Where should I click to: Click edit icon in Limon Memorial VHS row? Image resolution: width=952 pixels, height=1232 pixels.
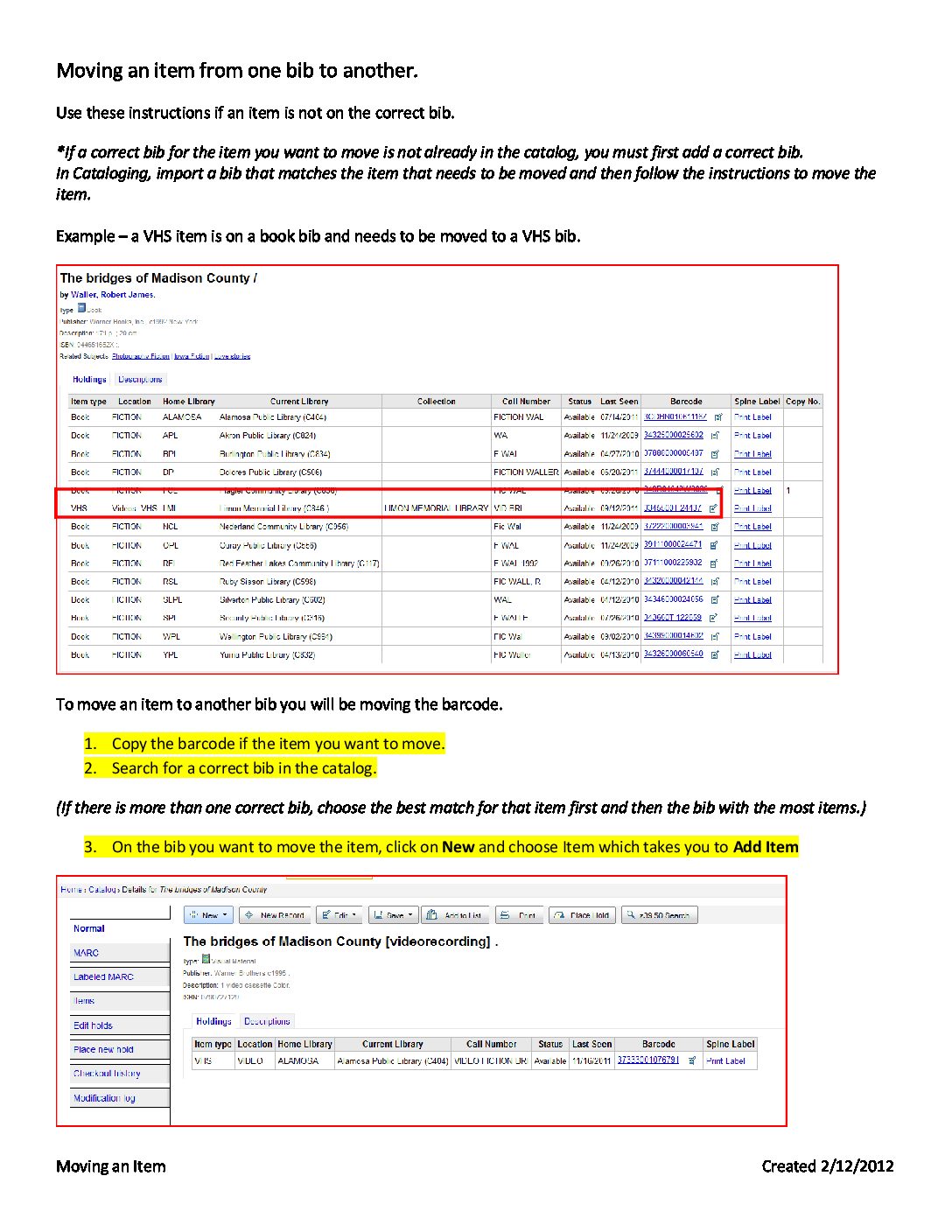coord(713,508)
